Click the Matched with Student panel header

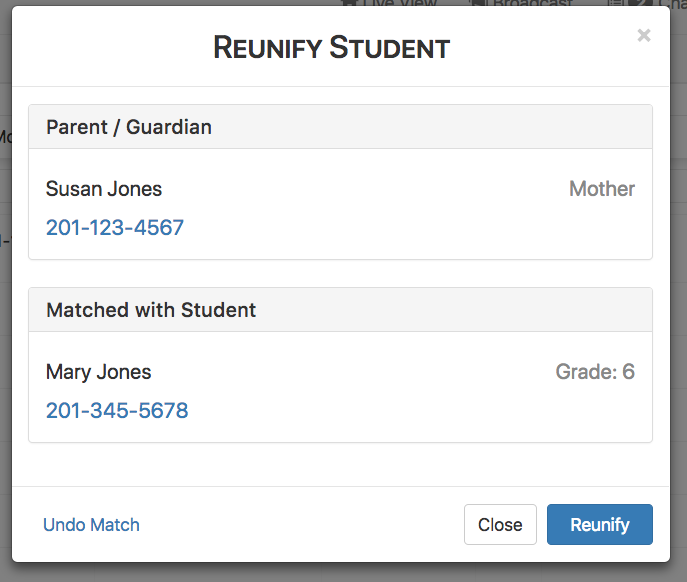(340, 310)
